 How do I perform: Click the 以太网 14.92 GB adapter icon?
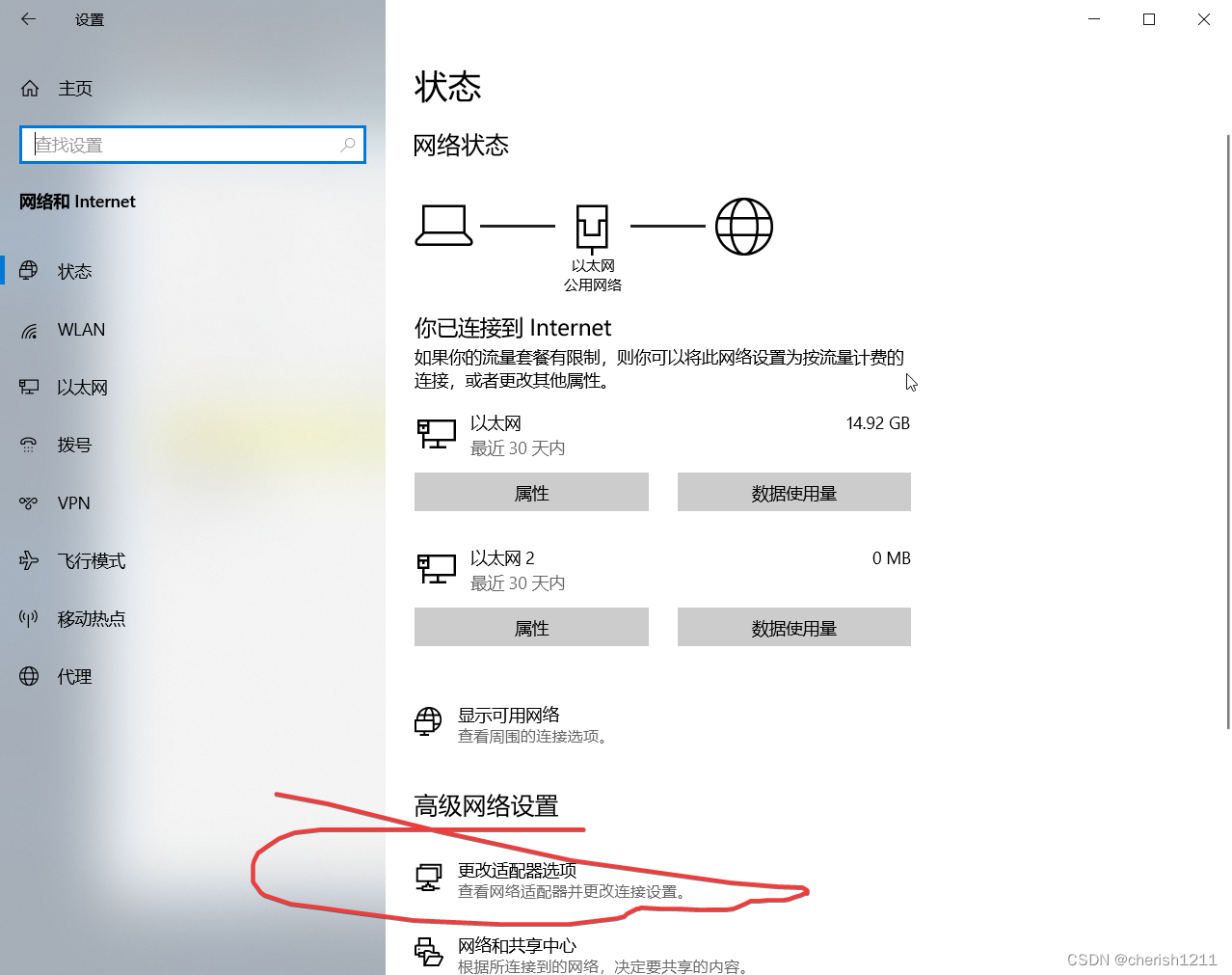[436, 434]
